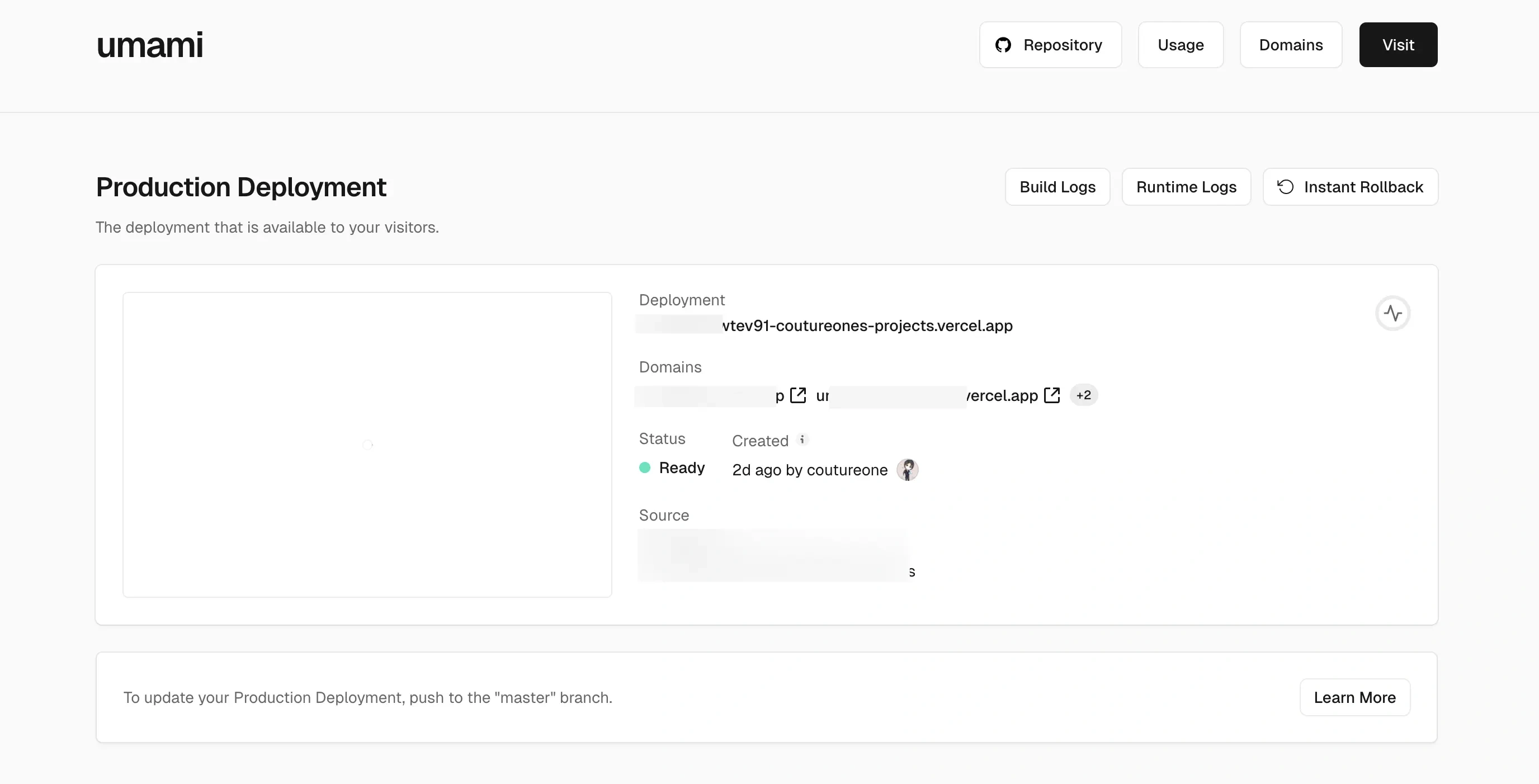
Task: View Build Logs
Action: (1057, 187)
